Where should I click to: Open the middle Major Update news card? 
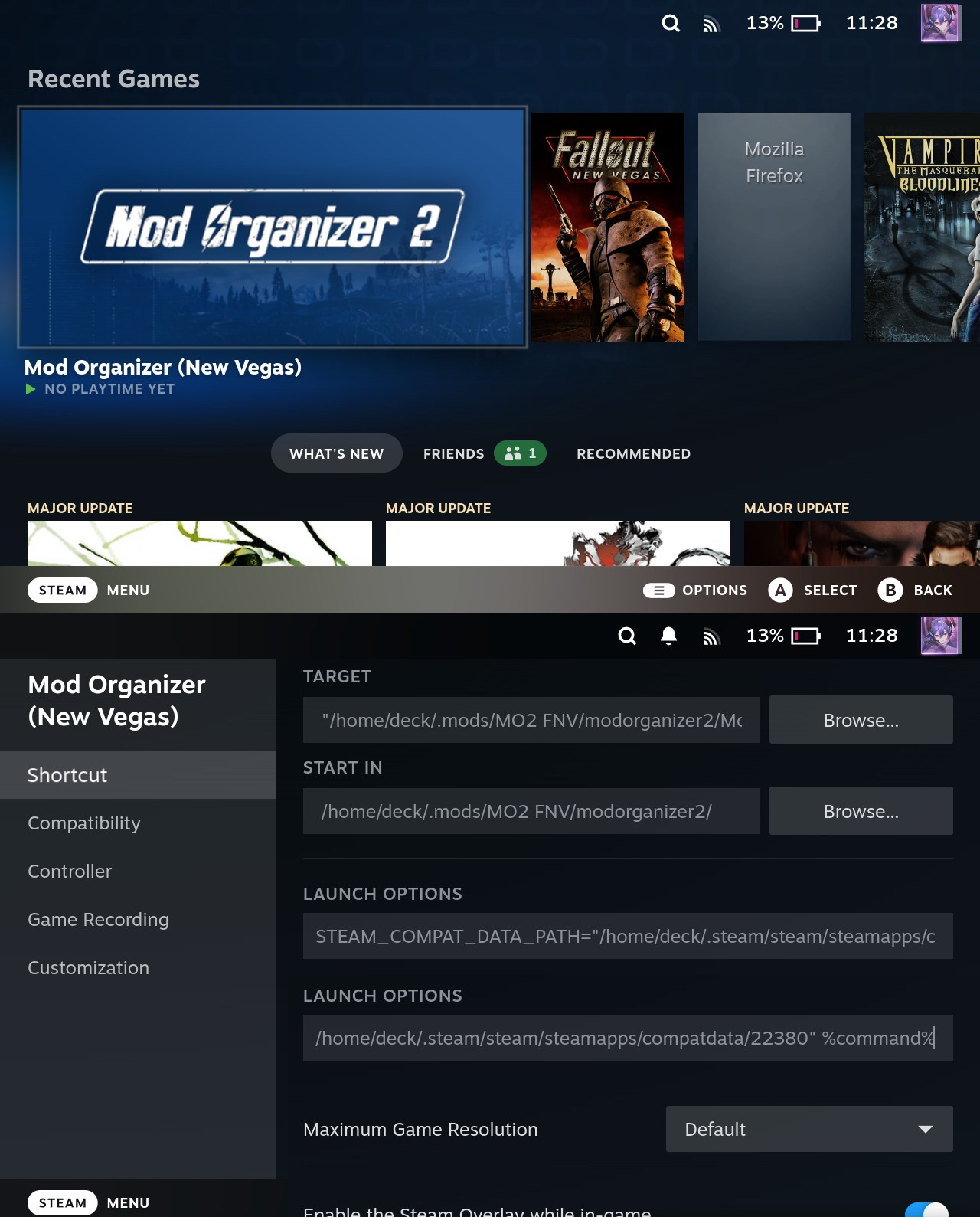558,543
